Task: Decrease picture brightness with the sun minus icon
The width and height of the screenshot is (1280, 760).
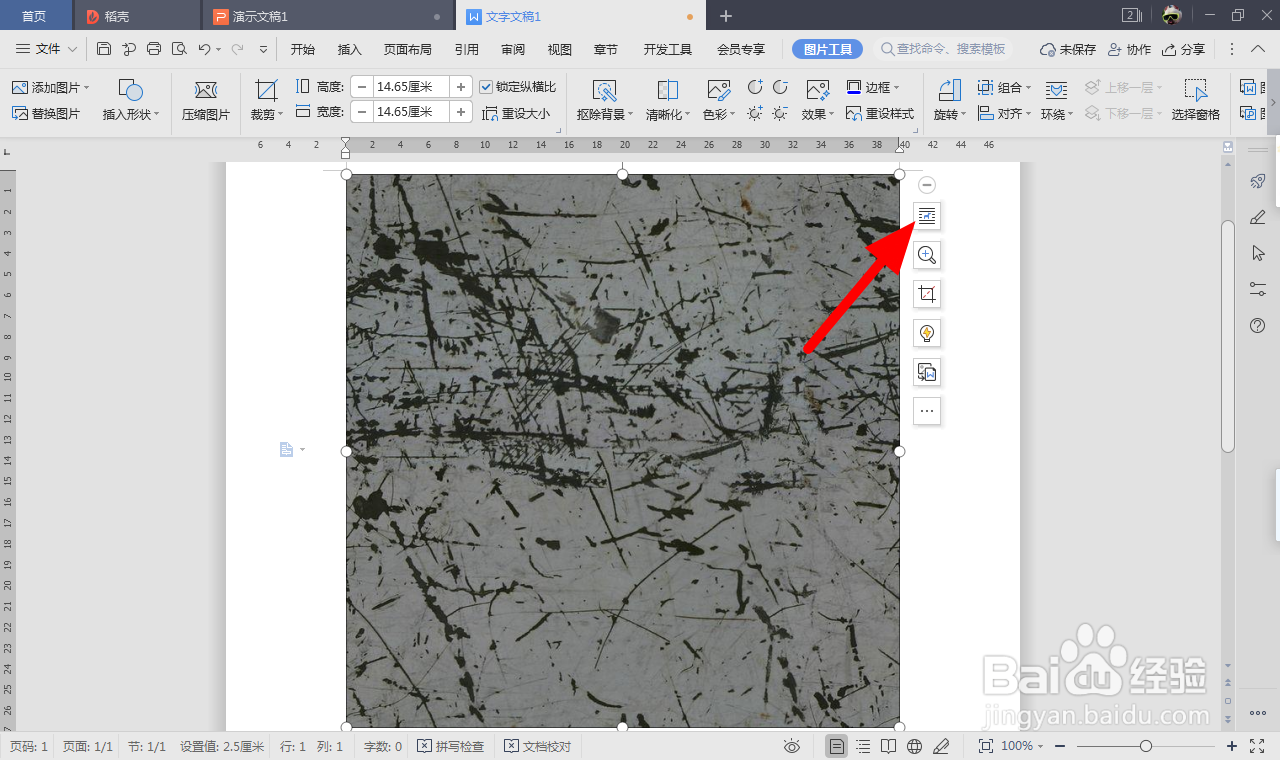Action: (x=780, y=113)
